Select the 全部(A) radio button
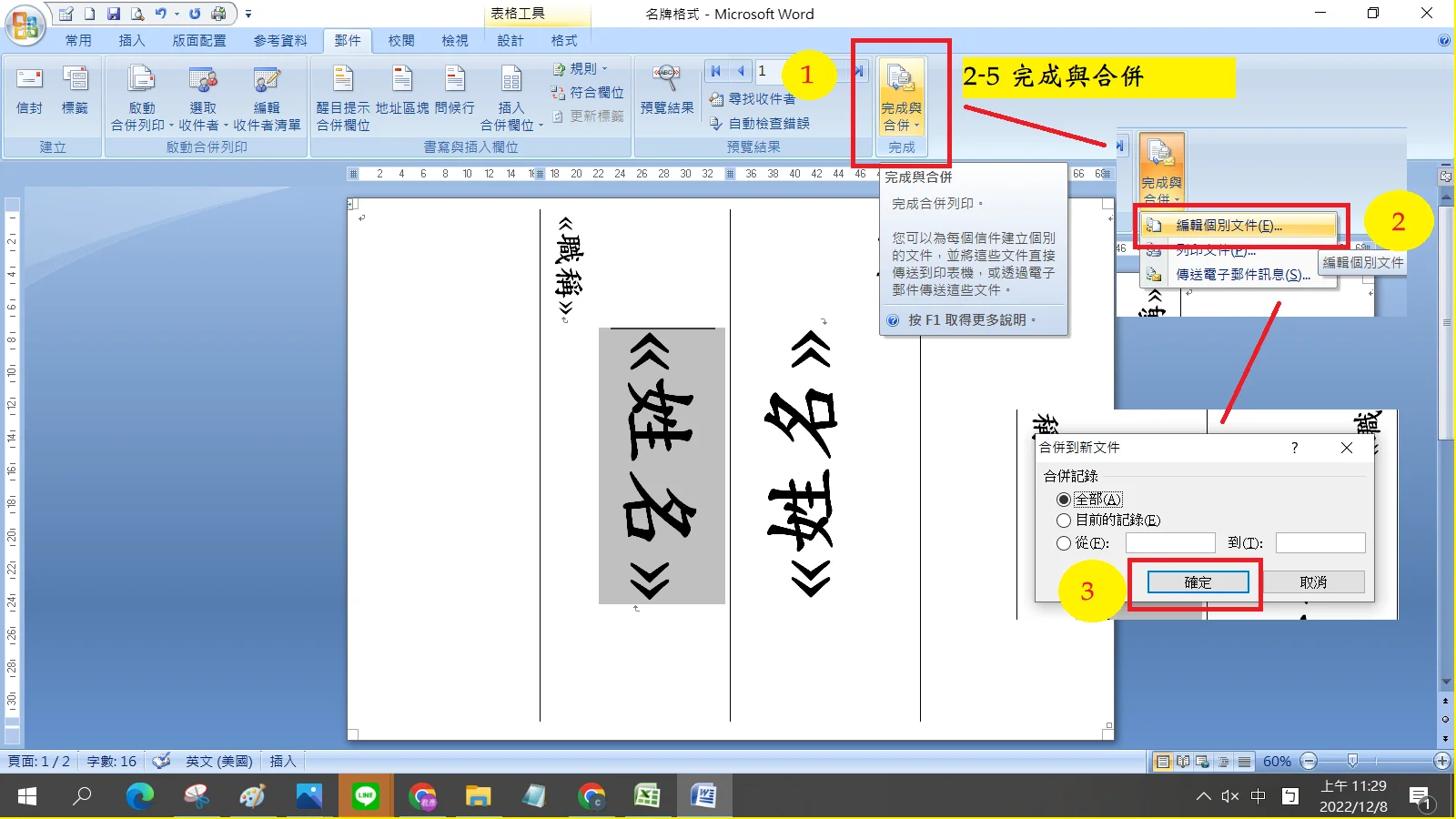 click(1064, 500)
